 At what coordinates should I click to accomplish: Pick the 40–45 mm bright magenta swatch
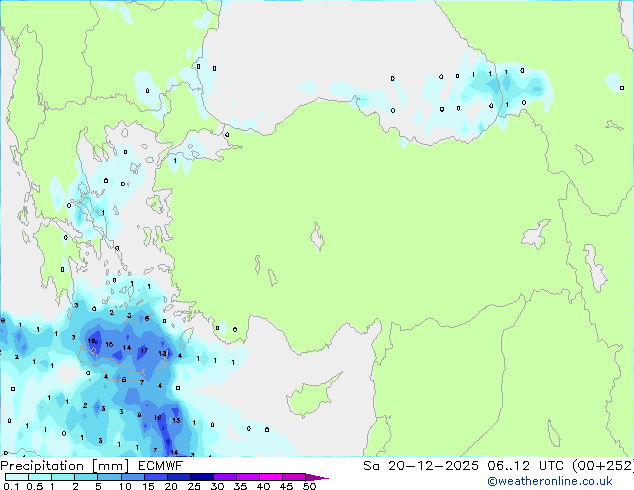(271, 477)
